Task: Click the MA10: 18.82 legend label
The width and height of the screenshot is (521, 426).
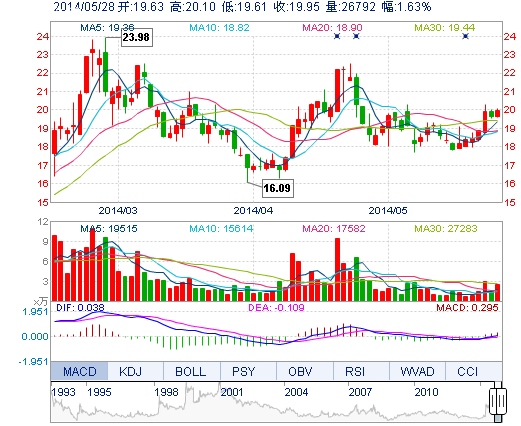Action: [219, 27]
